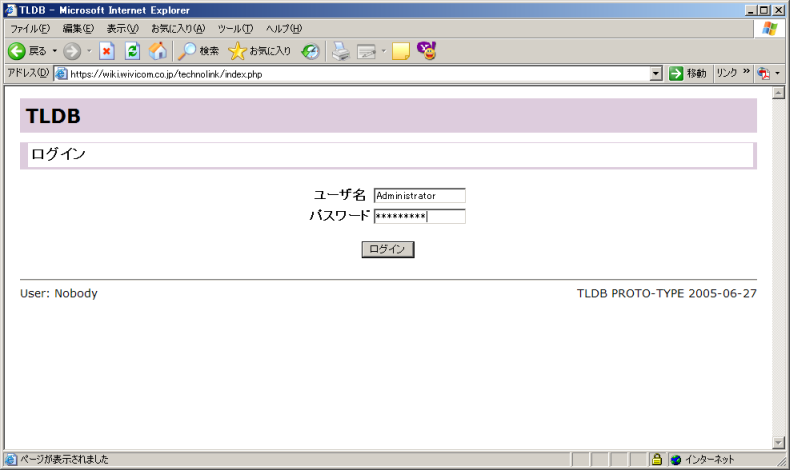Go to the Home page icon
The image size is (790, 470).
[158, 51]
